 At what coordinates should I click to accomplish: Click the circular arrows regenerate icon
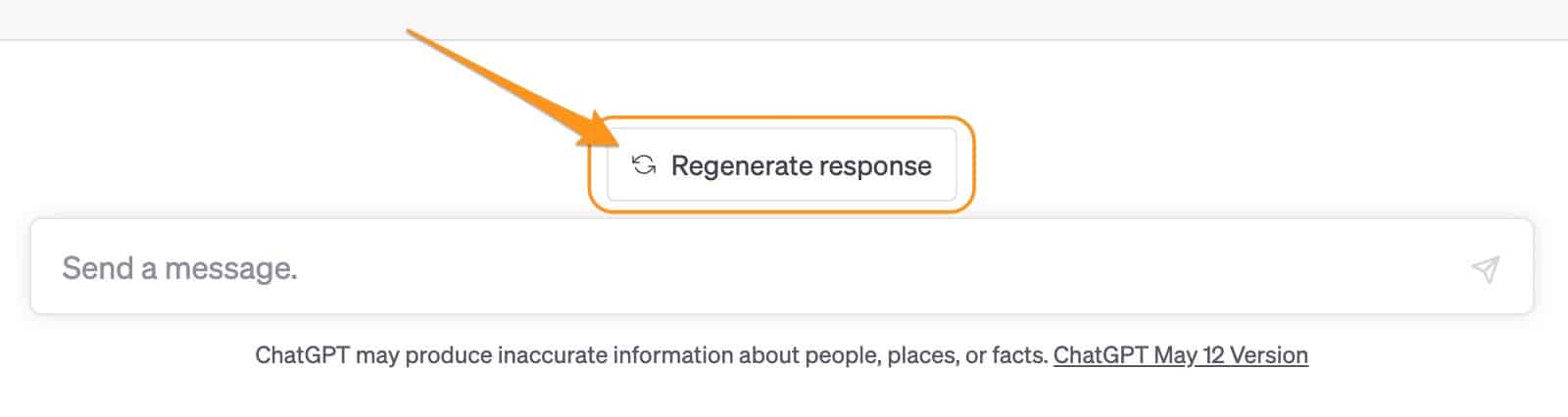click(644, 165)
